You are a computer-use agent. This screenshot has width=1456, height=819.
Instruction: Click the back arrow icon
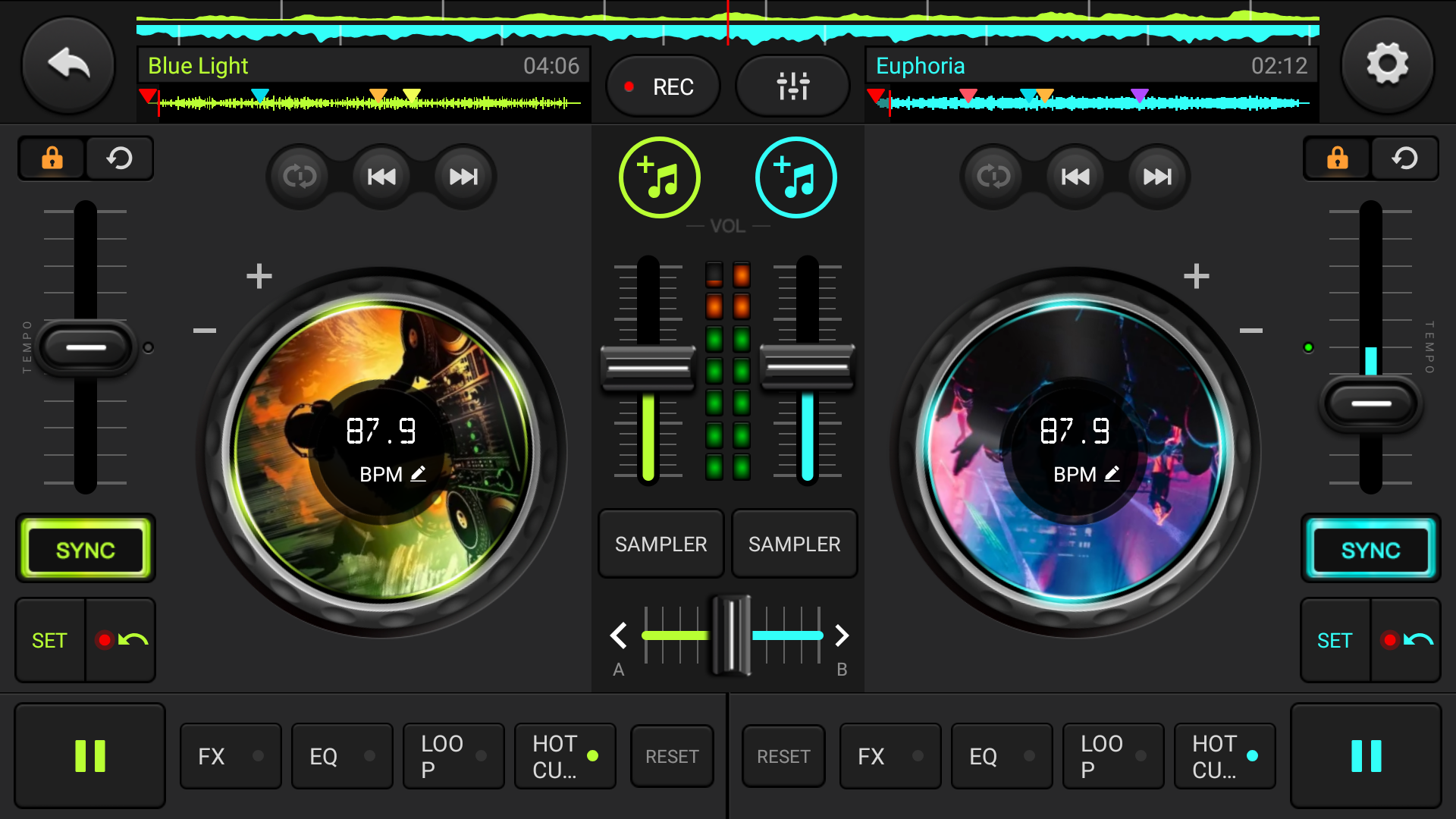pos(68,65)
